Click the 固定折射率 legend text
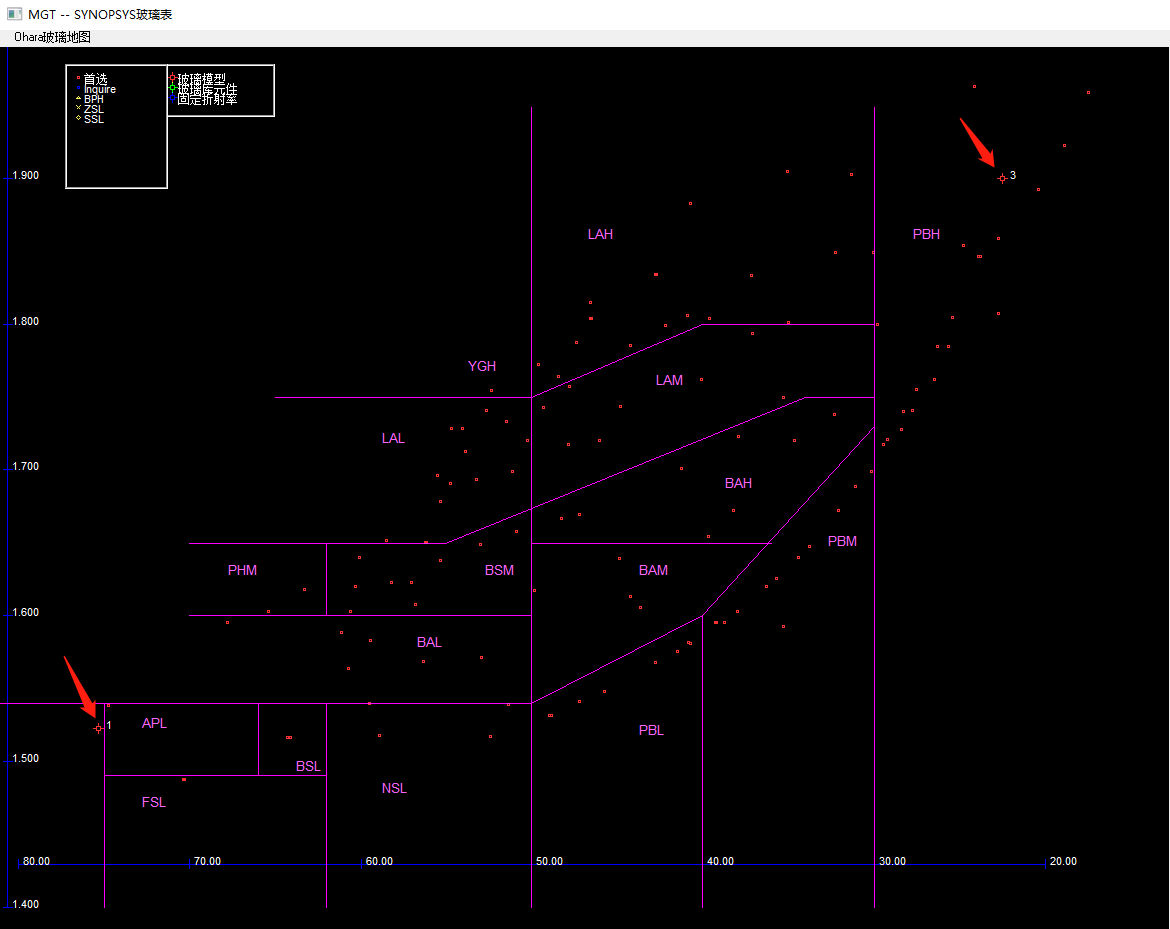The width and height of the screenshot is (1170, 929). point(207,98)
